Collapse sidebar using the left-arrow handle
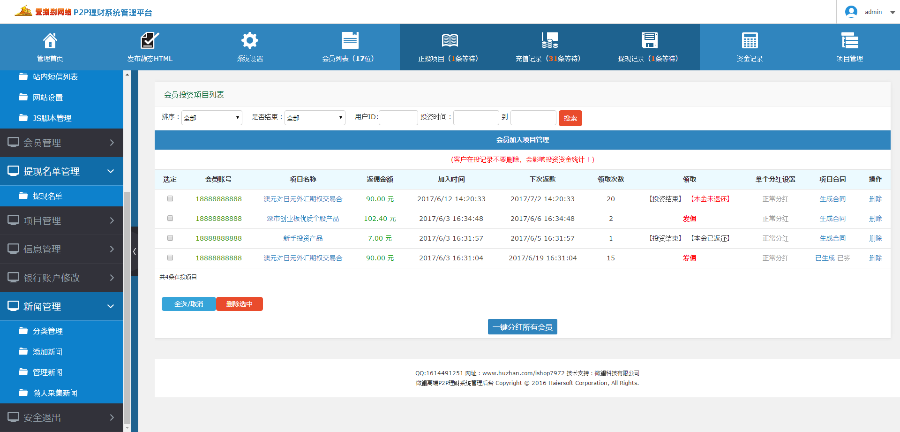900x432 pixels. [x=134, y=251]
